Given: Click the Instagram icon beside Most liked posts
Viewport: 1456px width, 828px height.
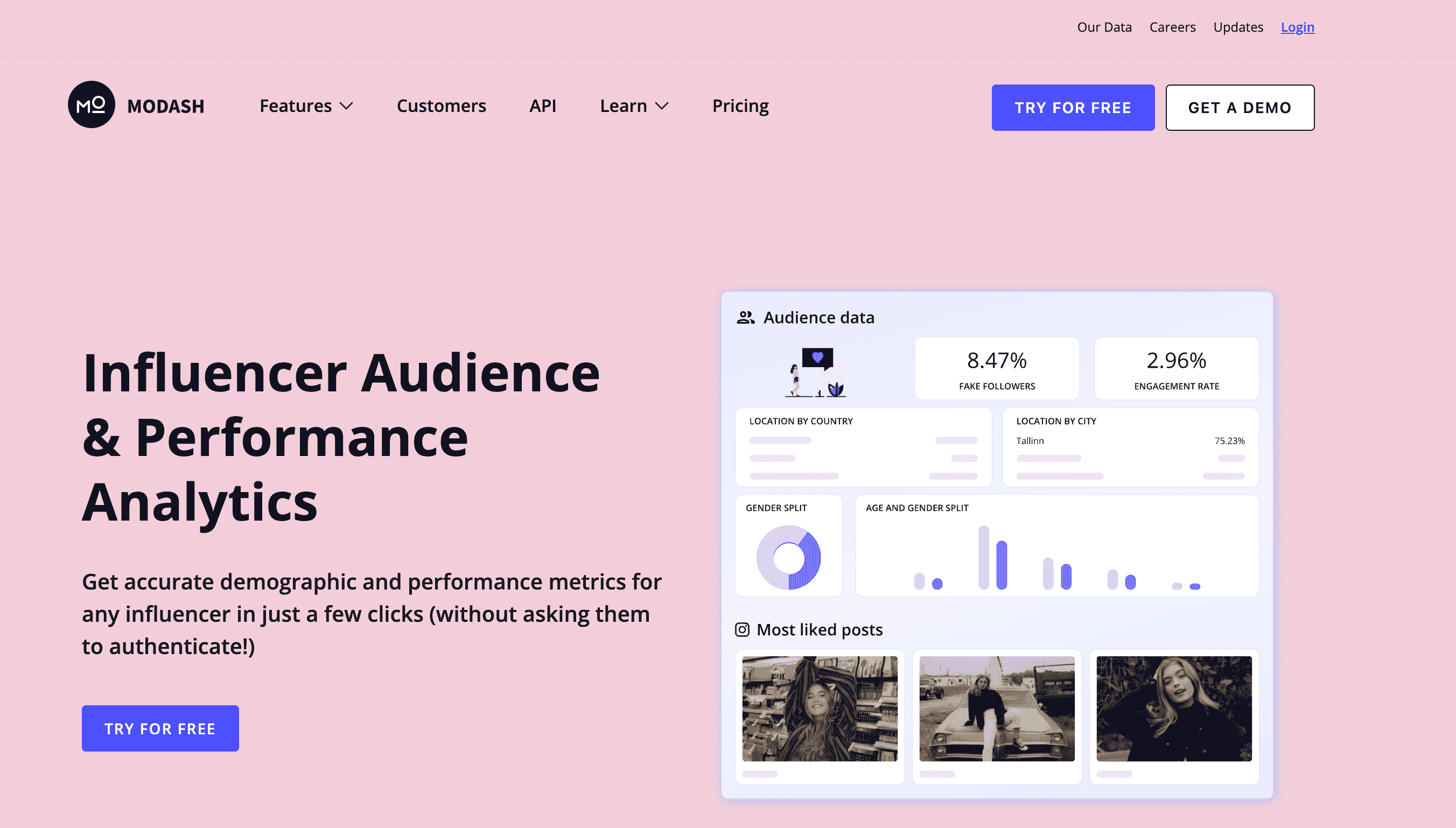Looking at the screenshot, I should tap(742, 629).
